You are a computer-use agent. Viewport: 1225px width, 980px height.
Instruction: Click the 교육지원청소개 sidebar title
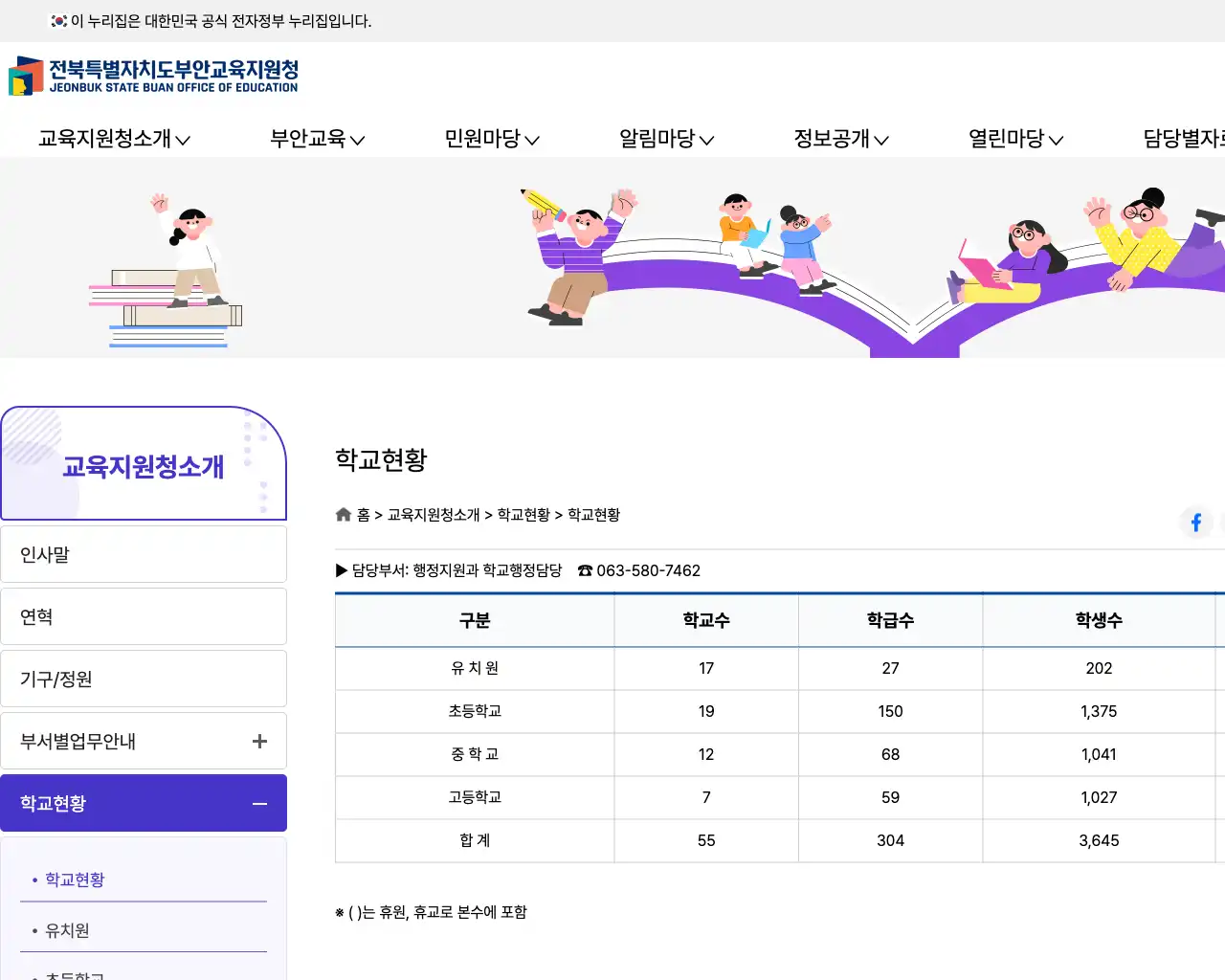click(144, 466)
